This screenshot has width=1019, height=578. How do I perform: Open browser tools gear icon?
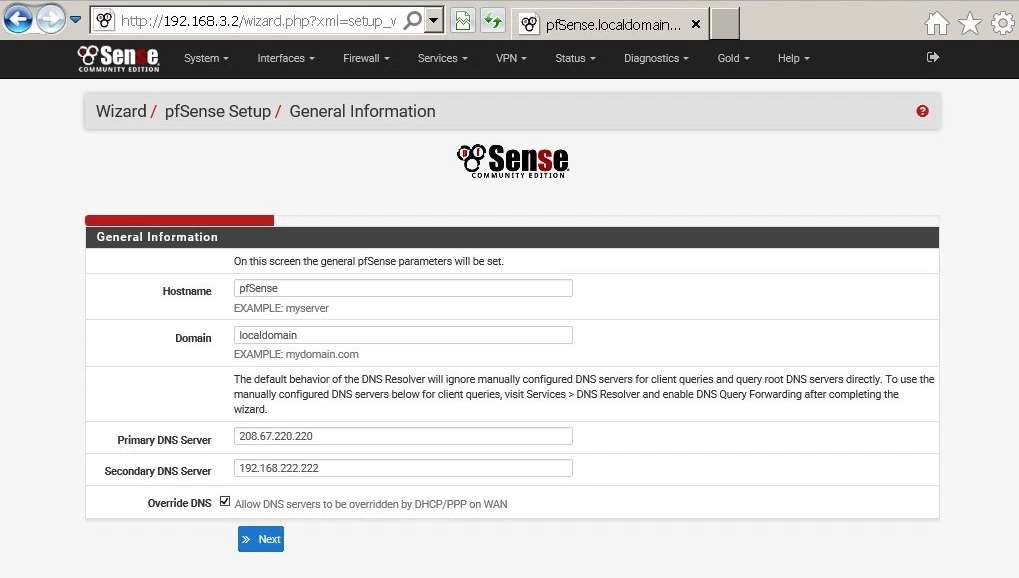point(1003,23)
